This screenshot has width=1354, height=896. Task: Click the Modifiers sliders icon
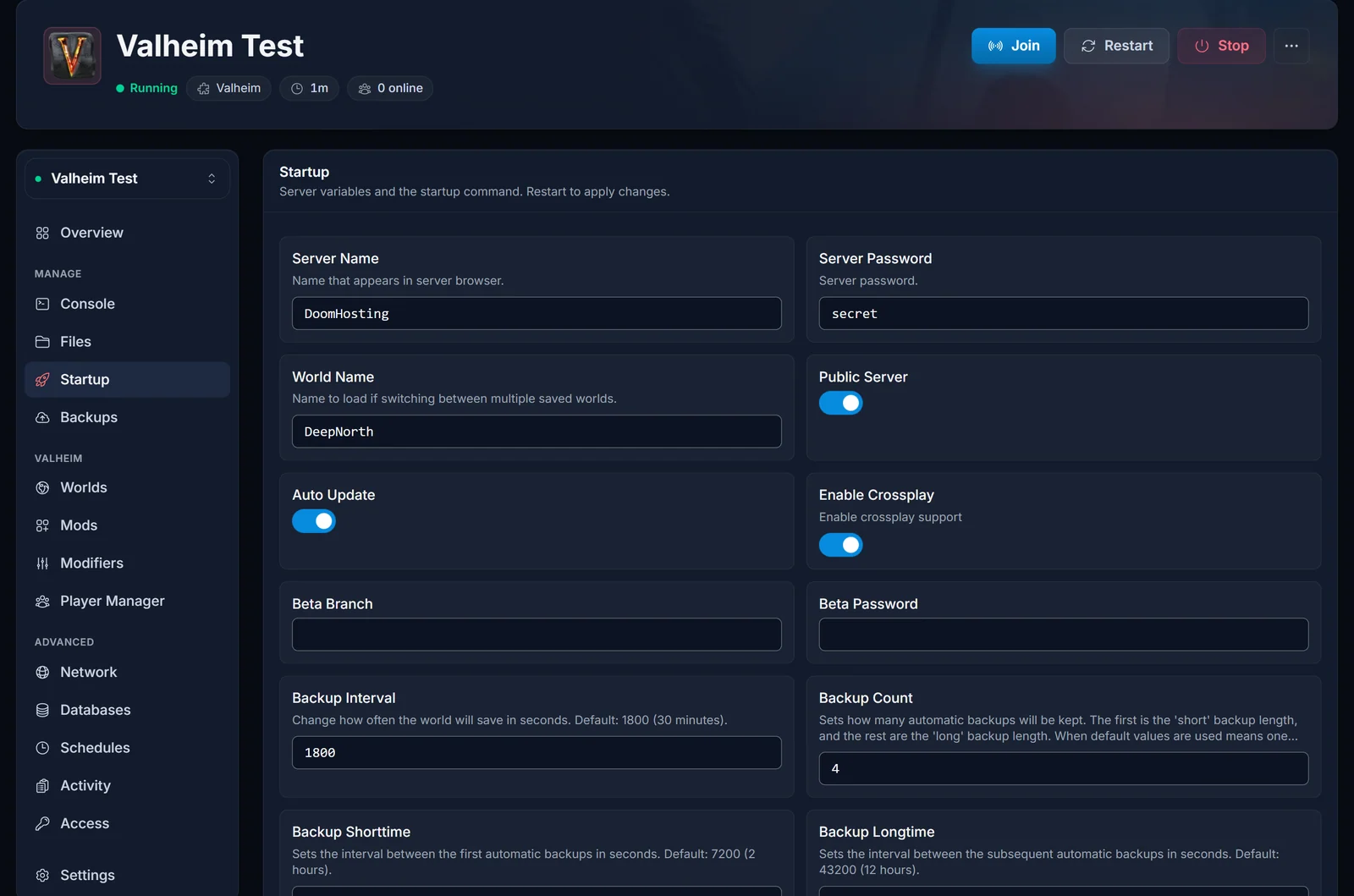[42, 563]
